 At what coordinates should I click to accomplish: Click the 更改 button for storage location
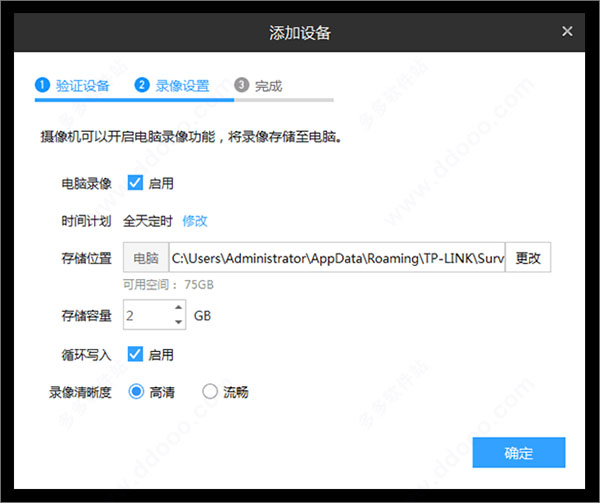tap(528, 257)
